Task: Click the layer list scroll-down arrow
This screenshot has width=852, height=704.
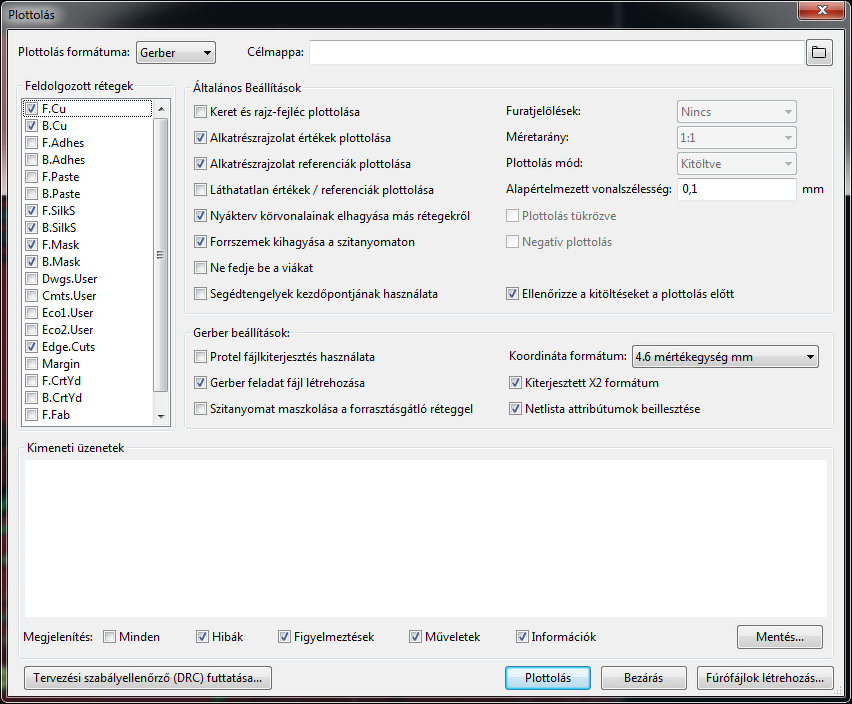Action: pyautogui.click(x=161, y=417)
